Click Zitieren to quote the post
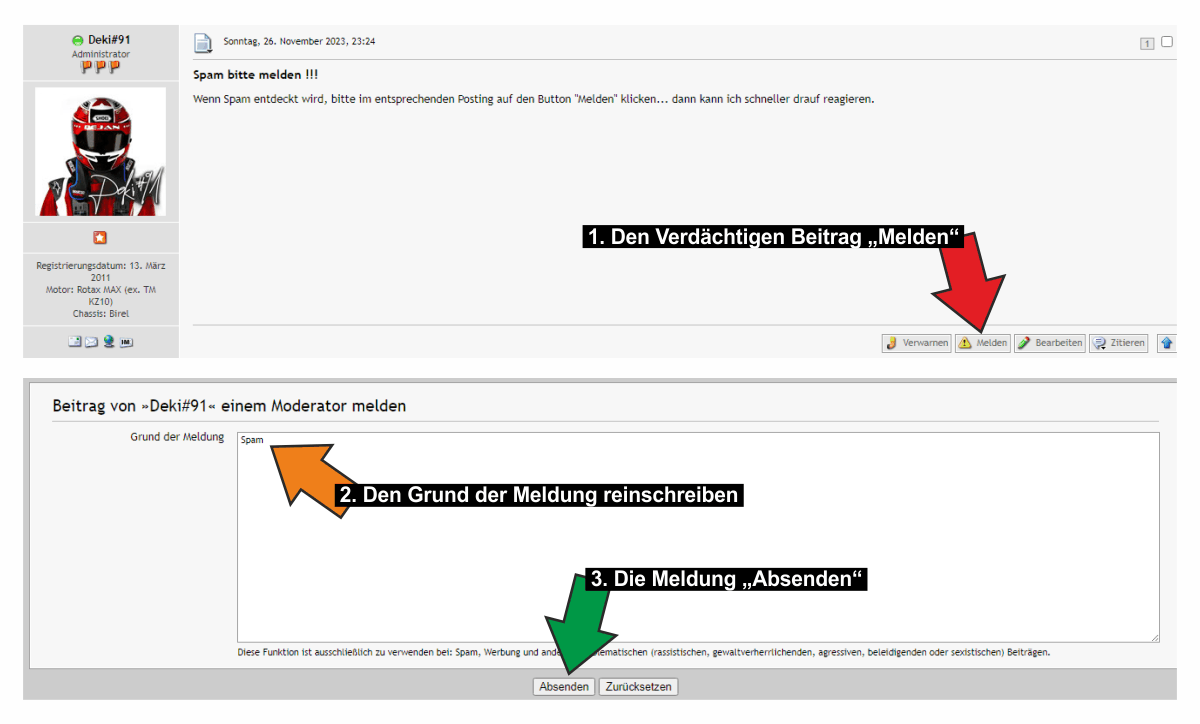Viewport: 1200px width, 724px height. coord(1119,343)
